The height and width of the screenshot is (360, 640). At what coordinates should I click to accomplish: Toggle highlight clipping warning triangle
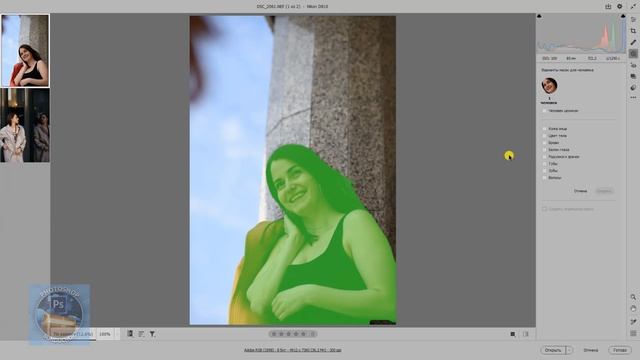pos(623,16)
